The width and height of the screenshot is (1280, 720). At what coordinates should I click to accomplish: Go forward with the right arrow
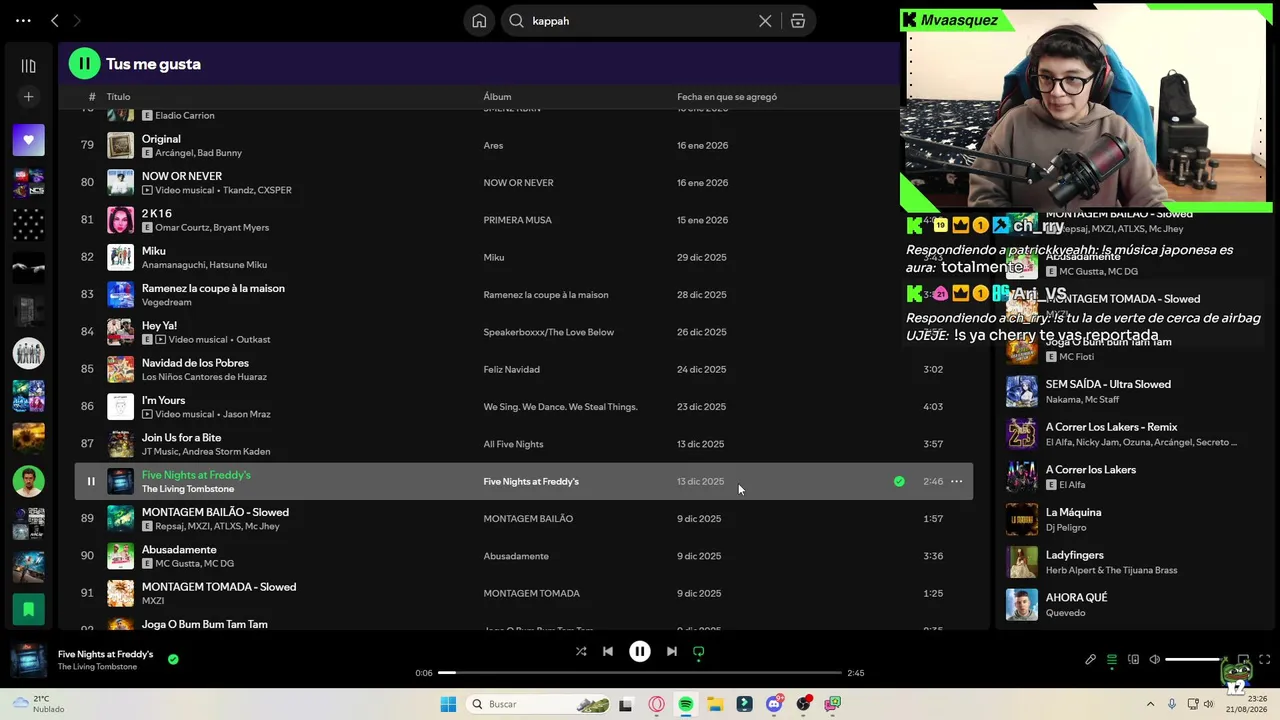coord(77,20)
